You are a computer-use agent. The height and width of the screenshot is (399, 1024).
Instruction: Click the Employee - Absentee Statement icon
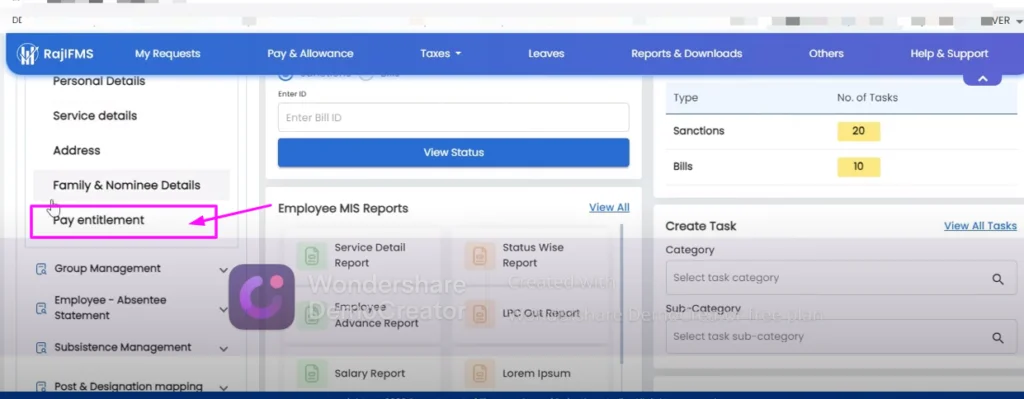pos(42,308)
